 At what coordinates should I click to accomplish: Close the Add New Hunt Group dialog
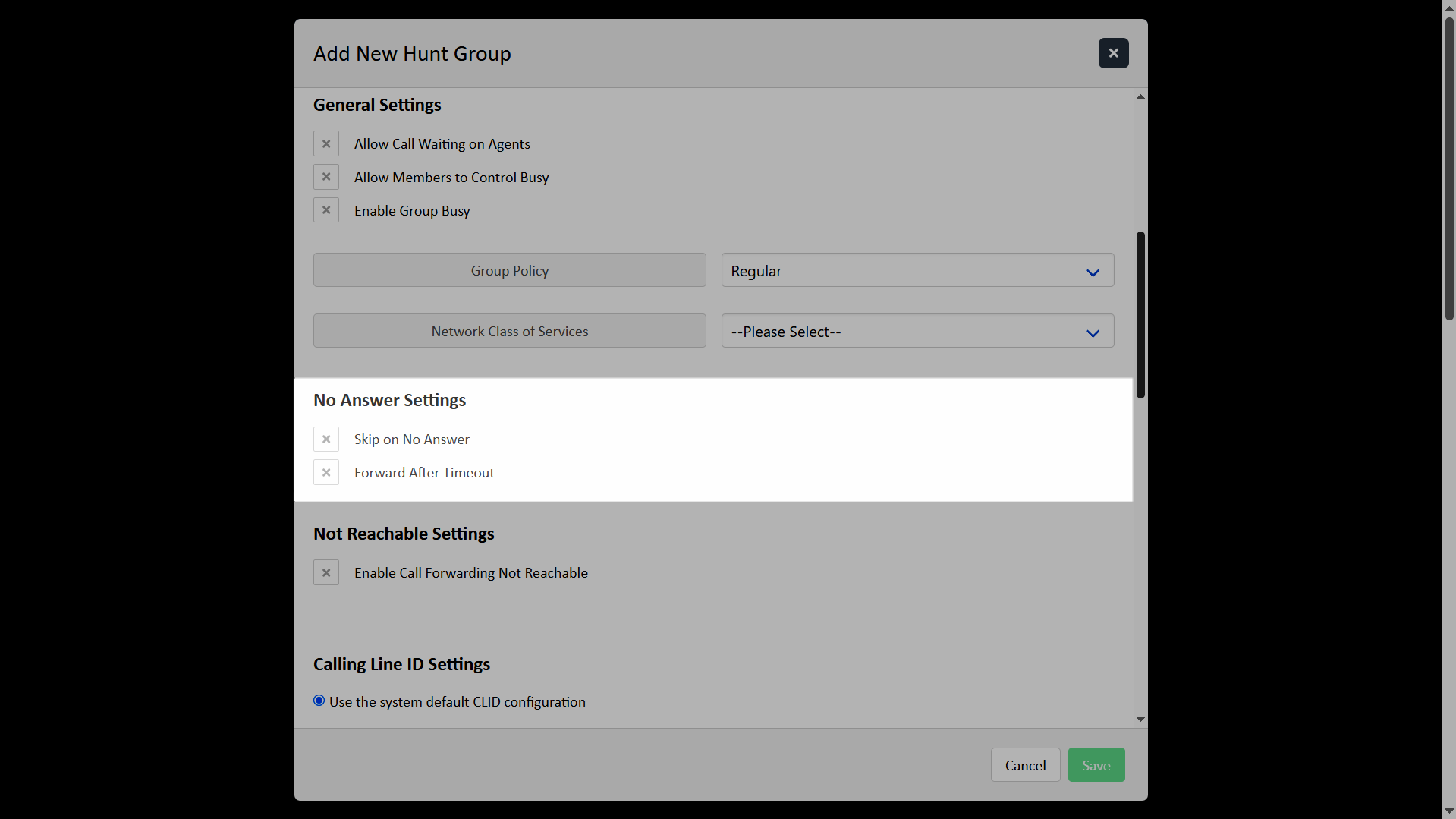click(1113, 53)
